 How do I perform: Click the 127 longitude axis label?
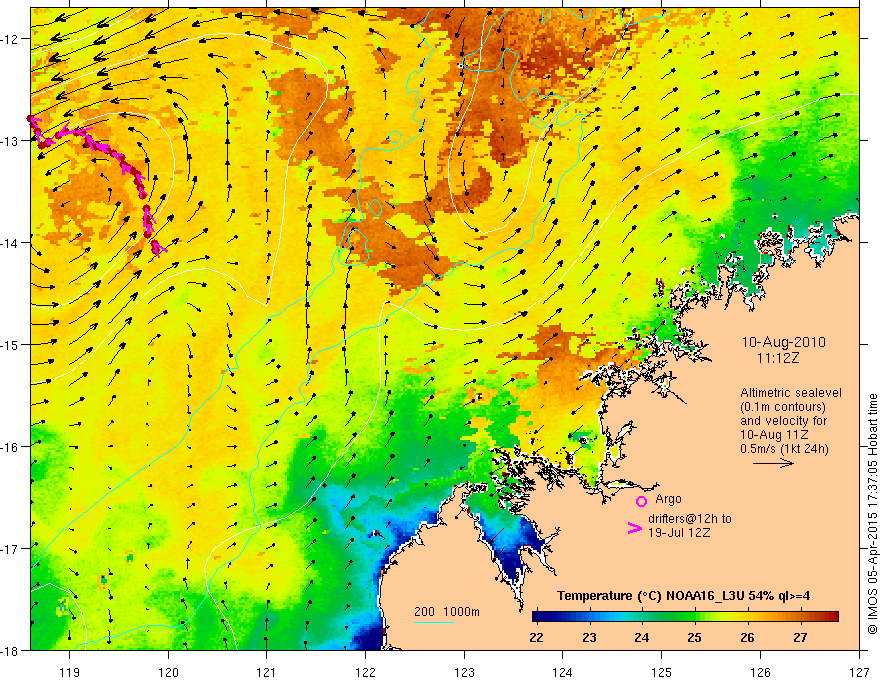point(859,672)
